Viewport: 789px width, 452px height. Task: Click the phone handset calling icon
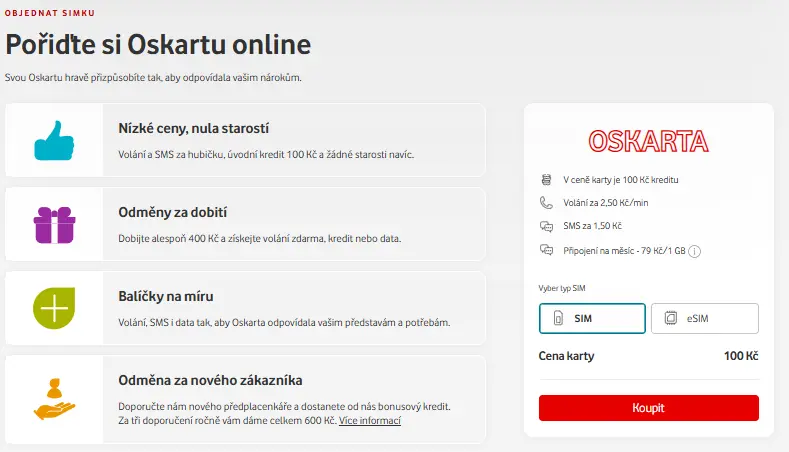coord(546,203)
